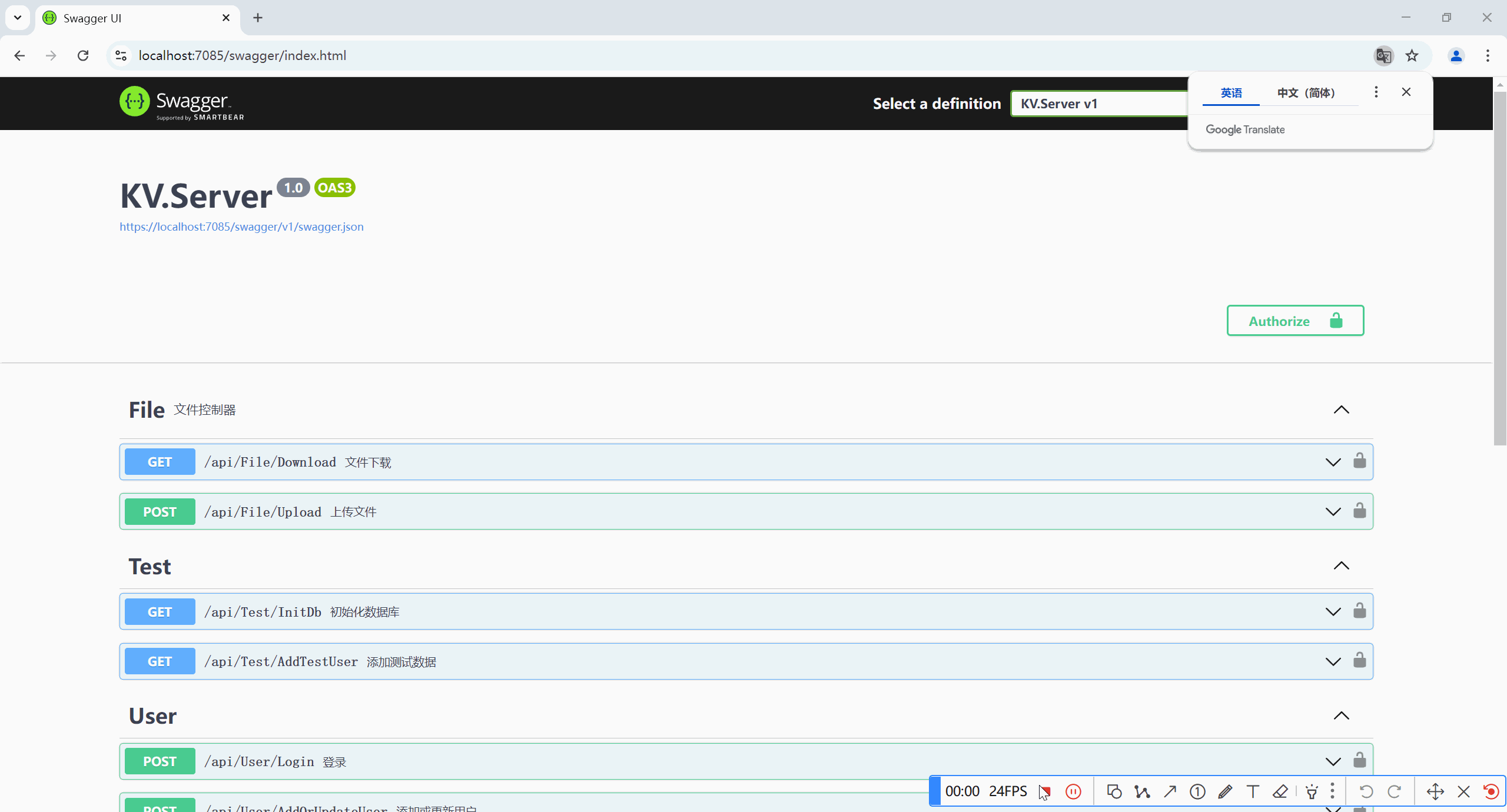Switch to 中文(简体) translation tab
Image resolution: width=1507 pixels, height=812 pixels.
pos(1306,93)
